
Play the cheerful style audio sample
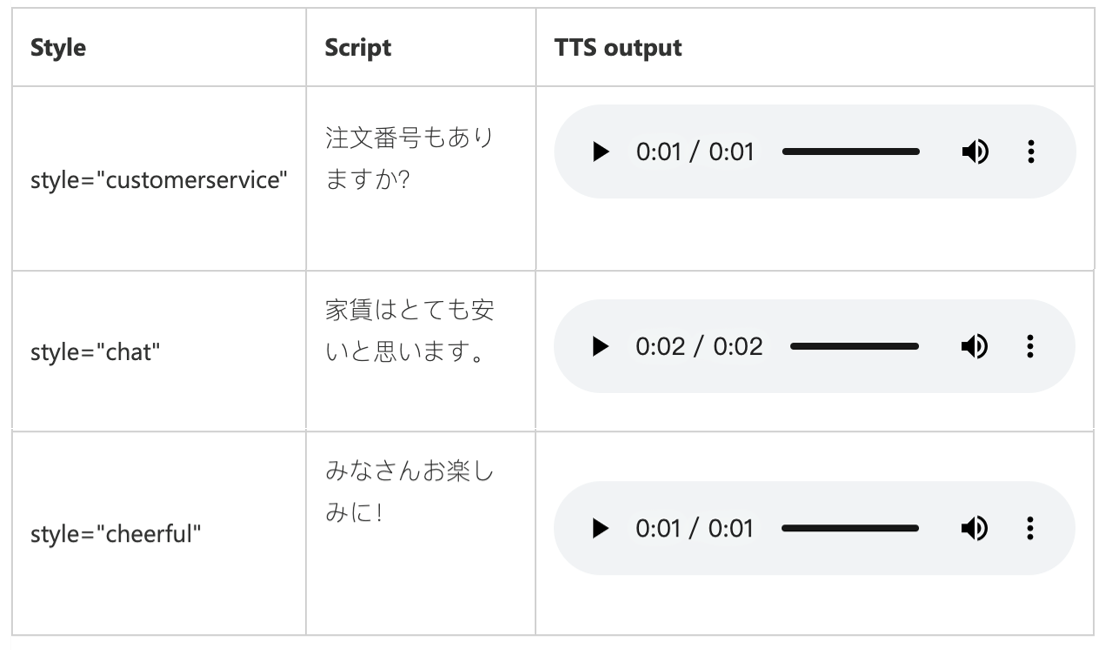[x=600, y=529]
